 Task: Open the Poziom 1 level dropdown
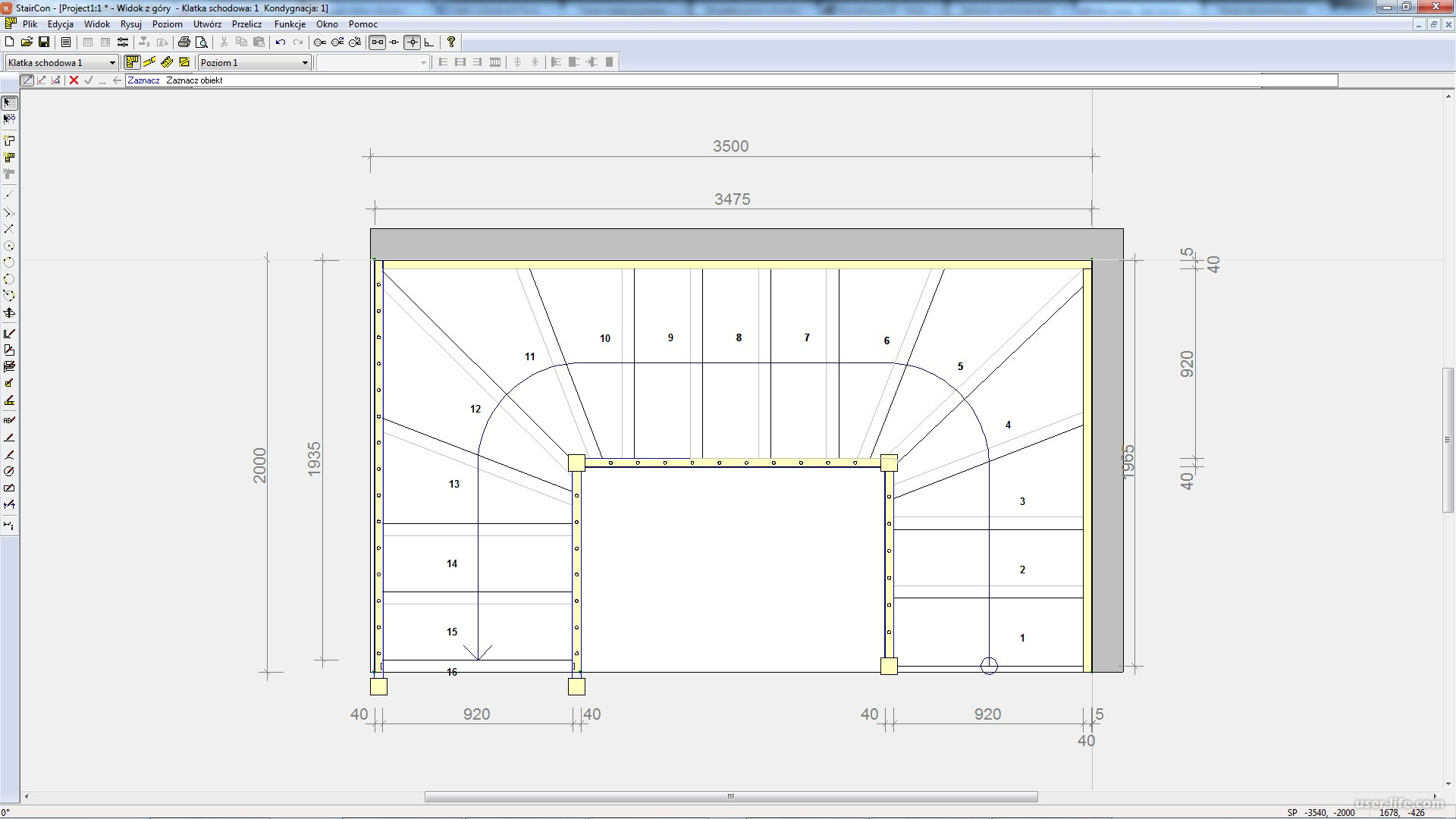254,62
